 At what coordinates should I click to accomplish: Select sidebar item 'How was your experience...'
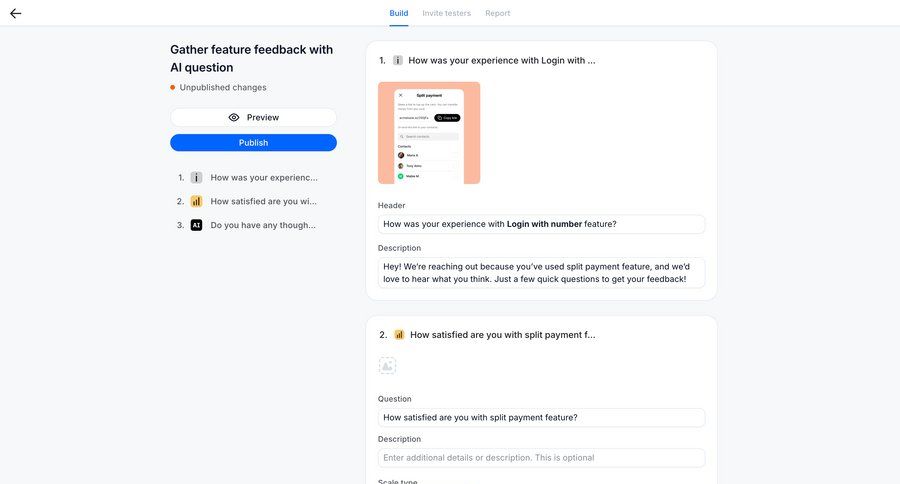point(263,177)
